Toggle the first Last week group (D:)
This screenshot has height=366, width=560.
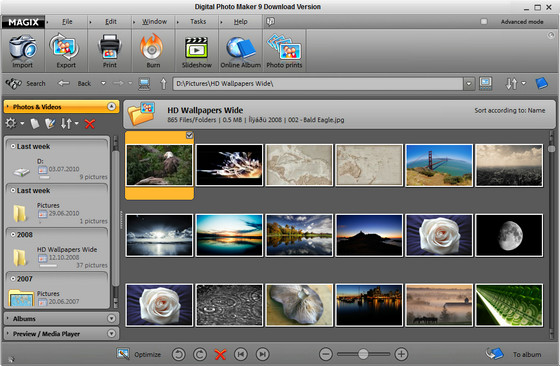13,146
